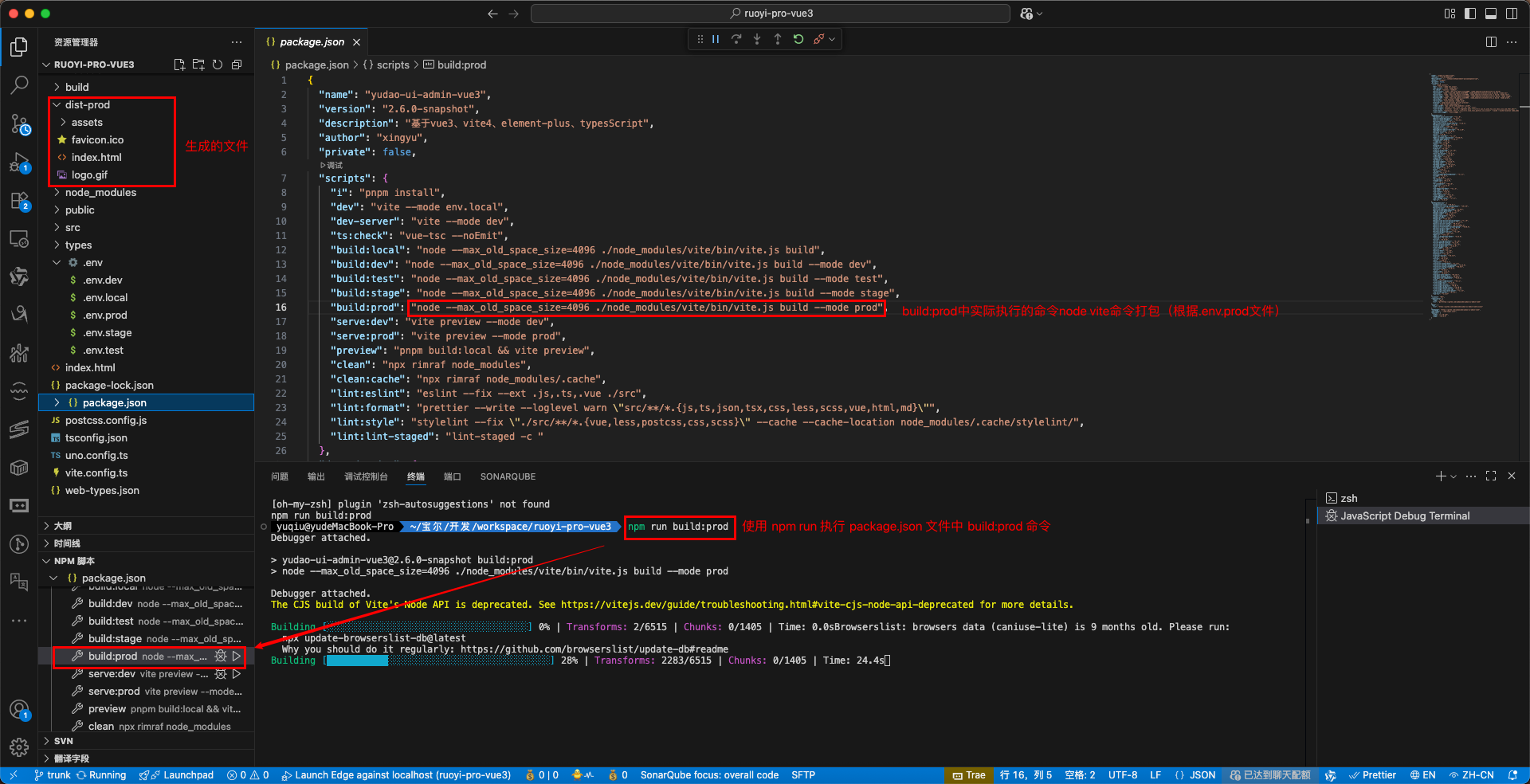Expand the node_modules folder

(x=57, y=192)
